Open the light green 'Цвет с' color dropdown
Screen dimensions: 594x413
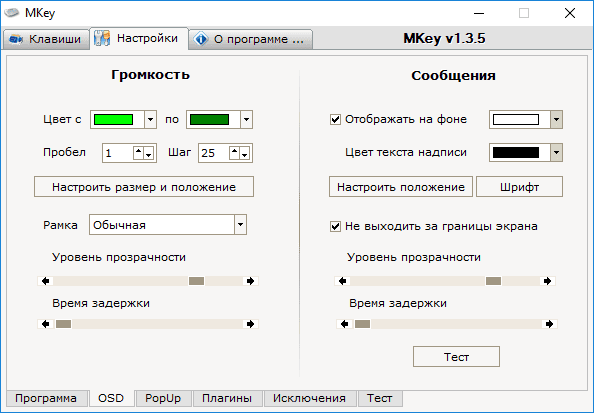[x=150, y=120]
